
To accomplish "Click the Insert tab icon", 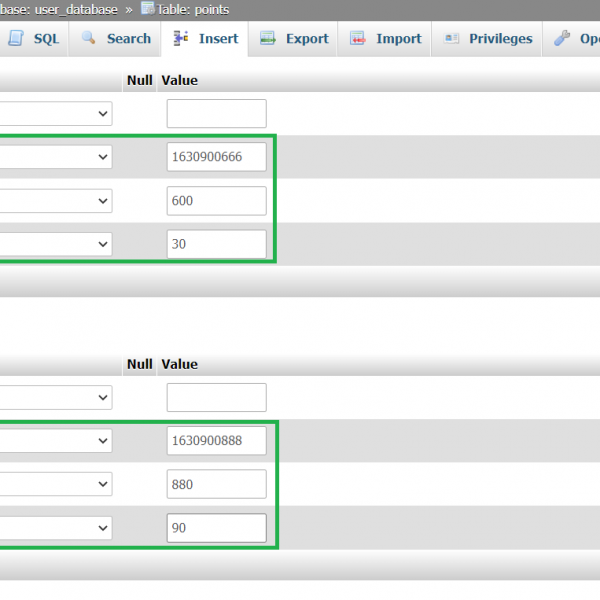I will pyautogui.click(x=181, y=39).
